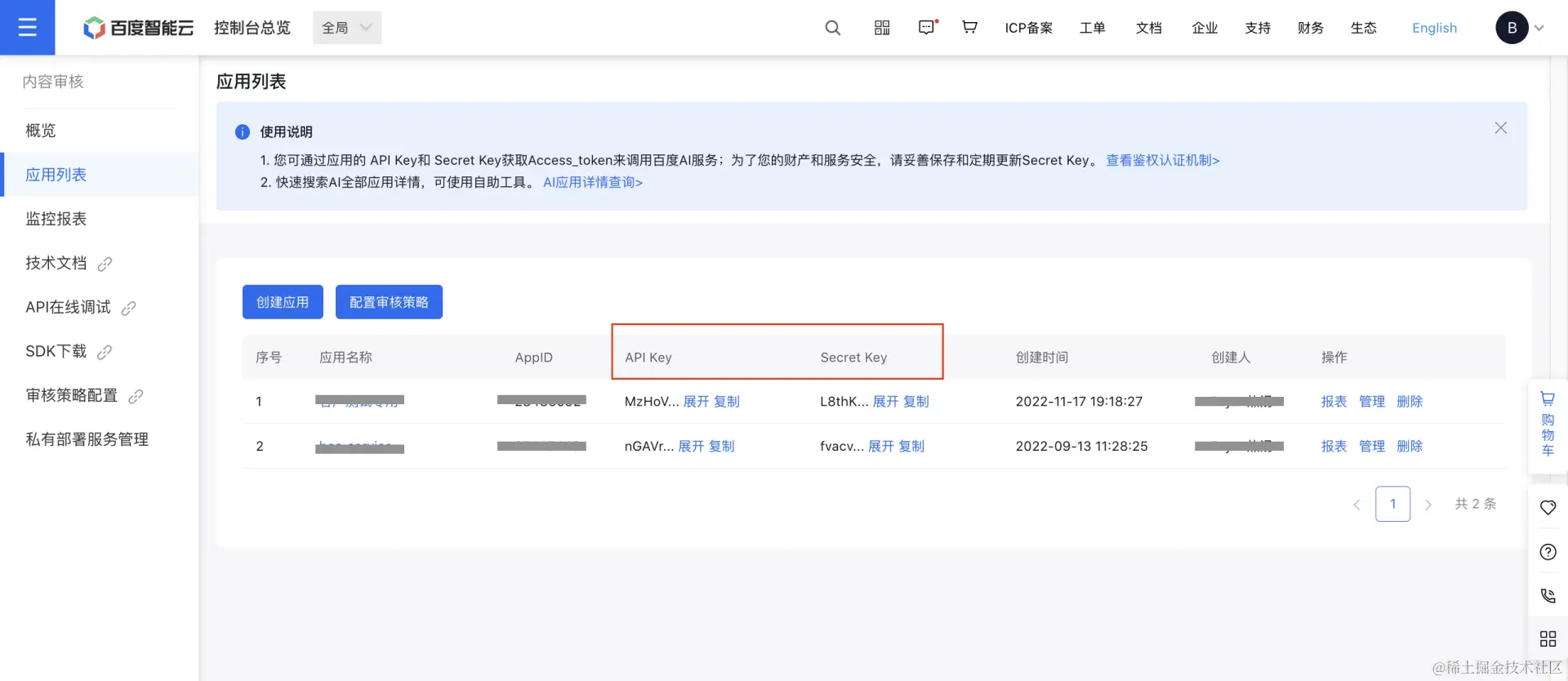
Task: Click the 2022-11-17 19:18:27 creation time
Action: tap(1079, 402)
